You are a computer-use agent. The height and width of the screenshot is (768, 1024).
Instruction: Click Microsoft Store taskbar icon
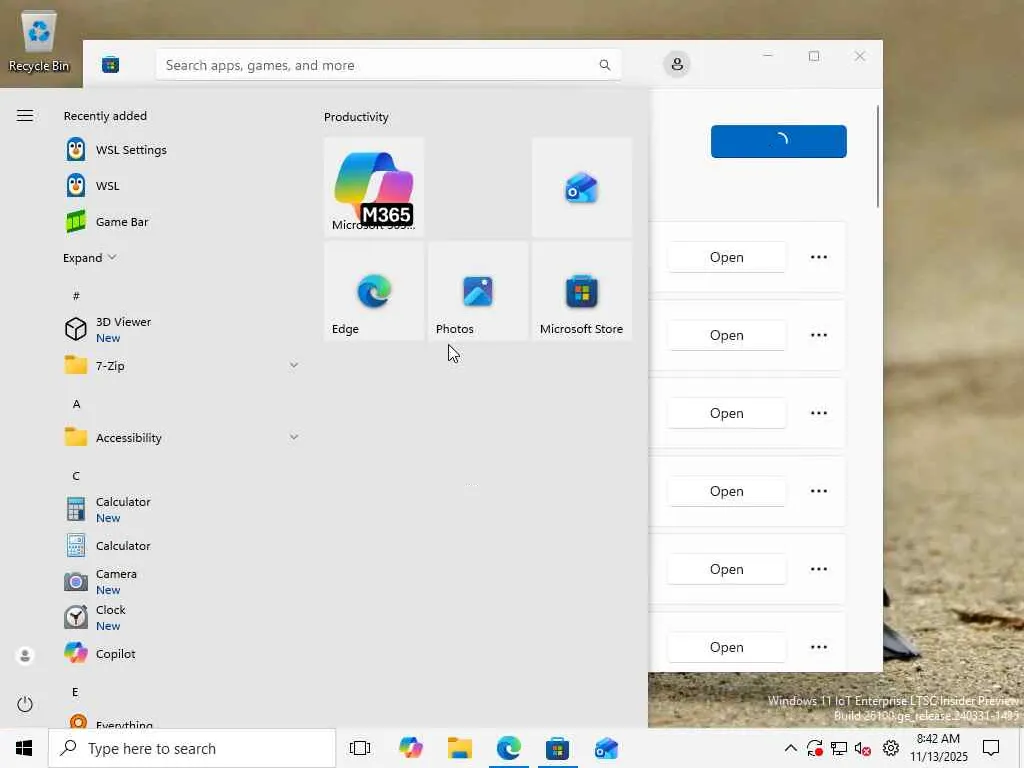click(558, 748)
